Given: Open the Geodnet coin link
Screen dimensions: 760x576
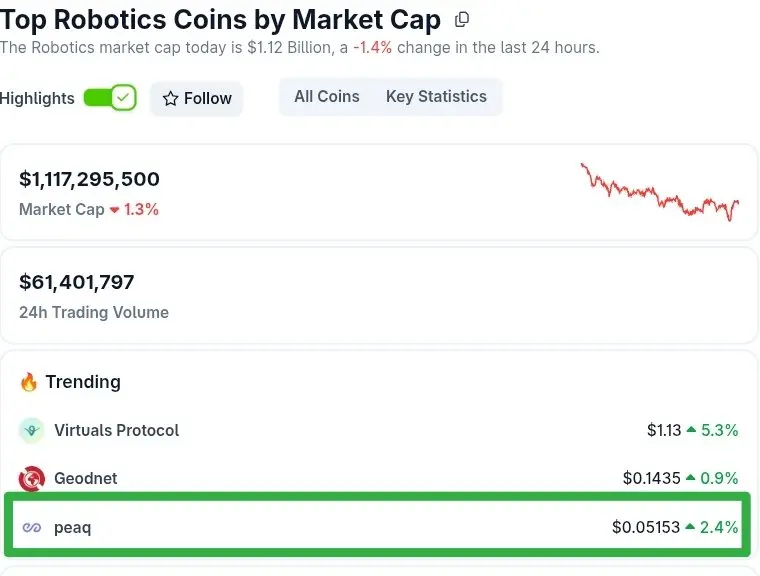Looking at the screenshot, I should (x=86, y=479).
